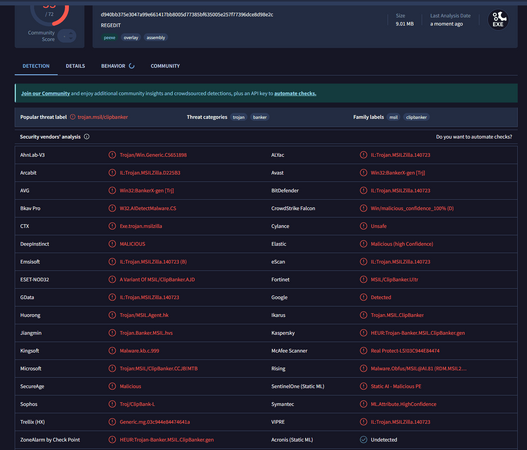
Task: Click the Arcabit detection alert icon
Action: (112, 173)
